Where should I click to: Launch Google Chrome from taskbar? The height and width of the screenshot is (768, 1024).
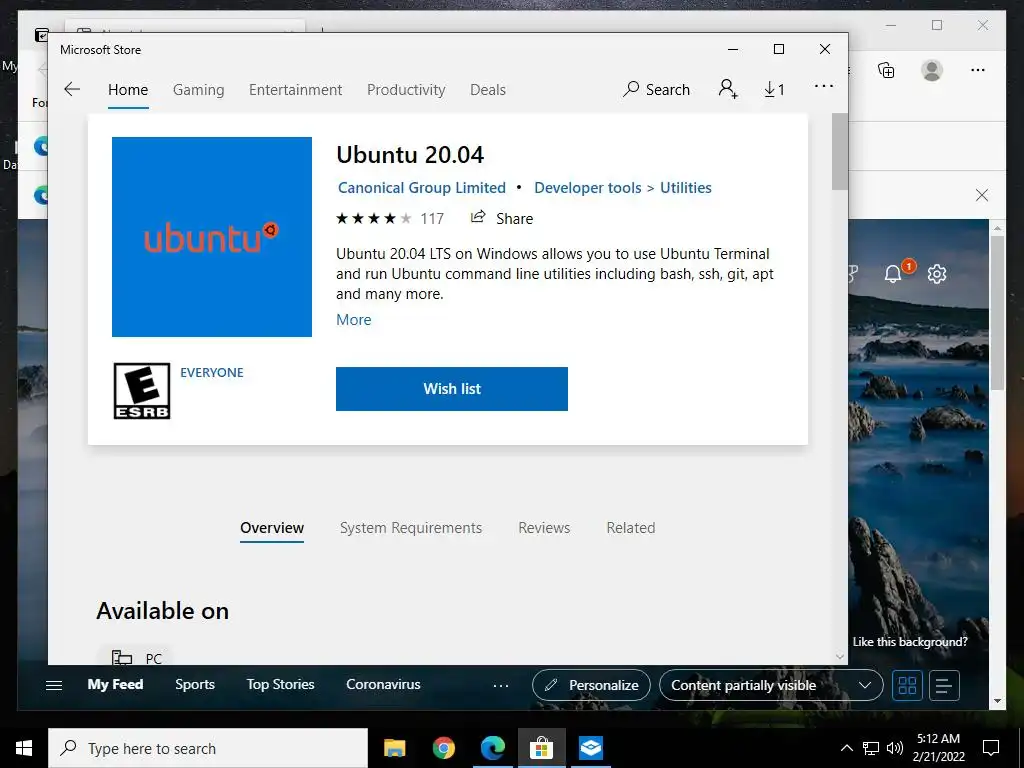[443, 748]
